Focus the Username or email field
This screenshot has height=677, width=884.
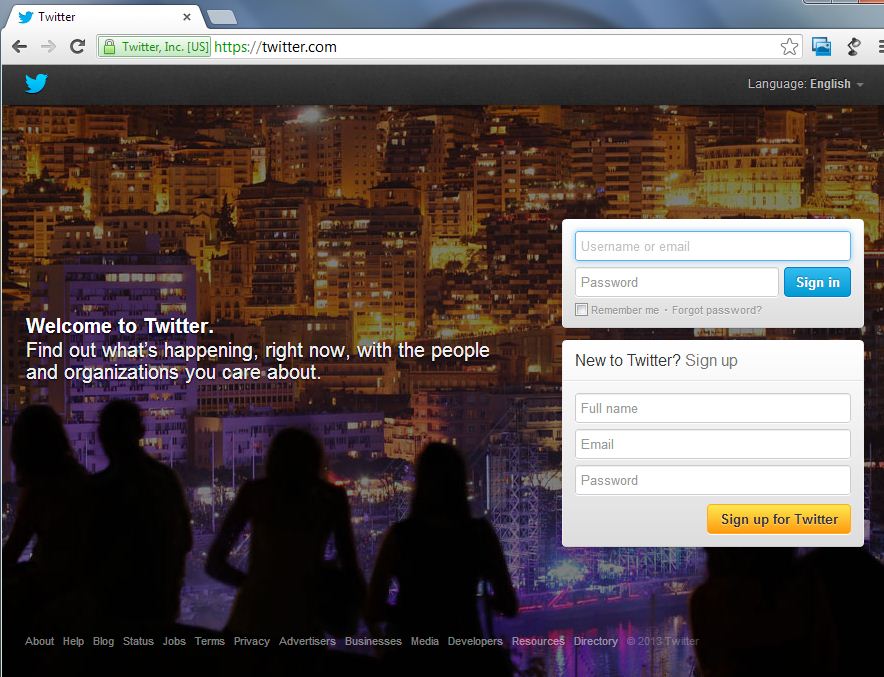tap(712, 246)
